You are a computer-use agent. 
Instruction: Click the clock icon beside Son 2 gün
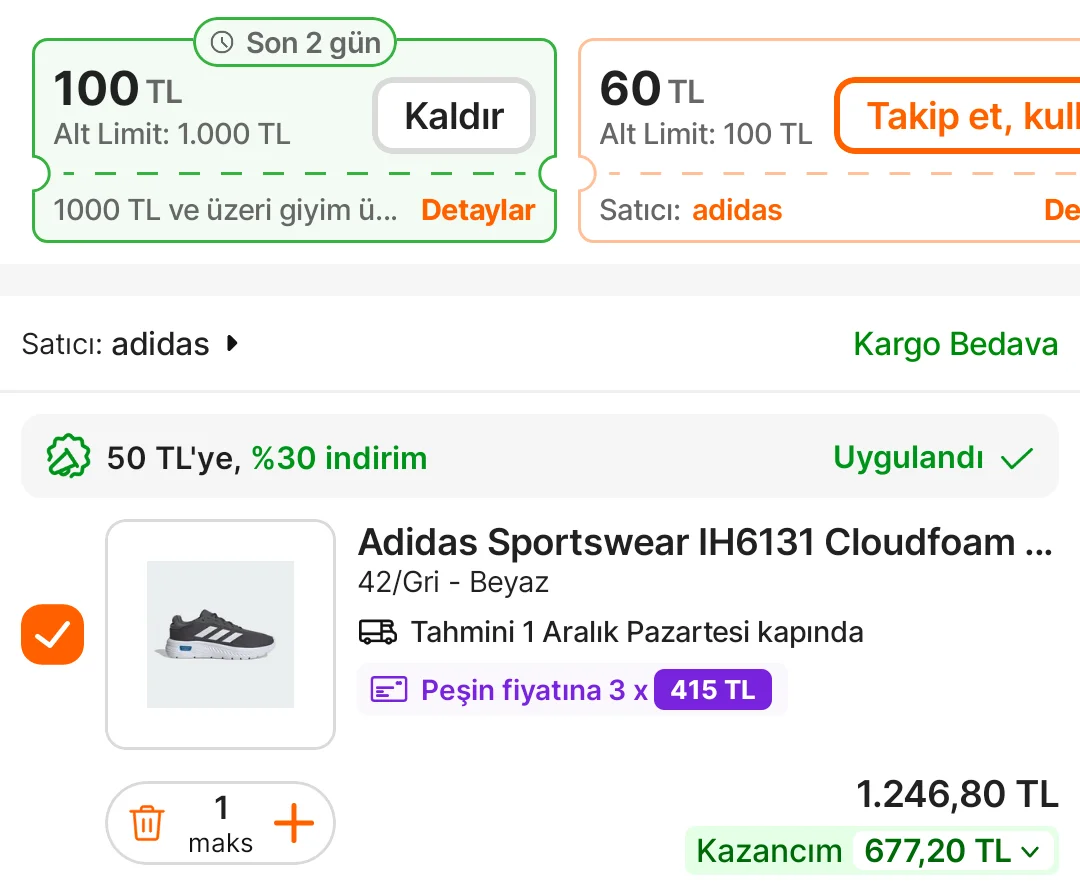pos(222,43)
